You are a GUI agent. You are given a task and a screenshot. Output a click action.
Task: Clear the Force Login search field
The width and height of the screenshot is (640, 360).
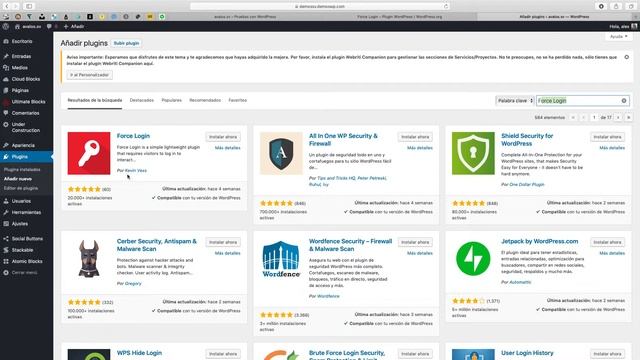624,101
